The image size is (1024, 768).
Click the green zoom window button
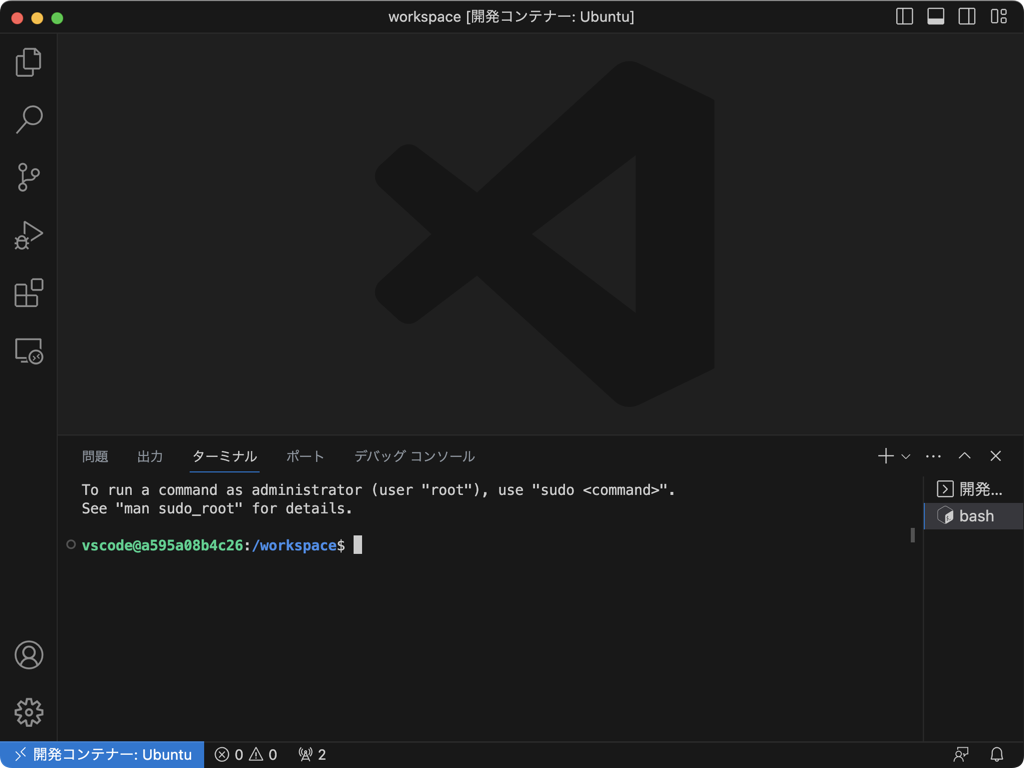[x=57, y=18]
